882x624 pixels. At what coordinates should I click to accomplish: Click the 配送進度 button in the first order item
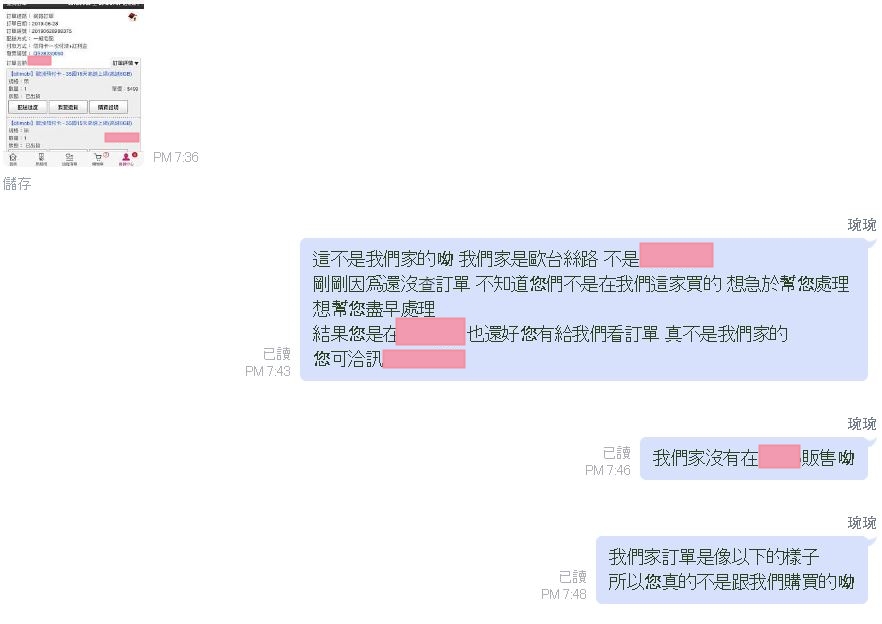28,107
